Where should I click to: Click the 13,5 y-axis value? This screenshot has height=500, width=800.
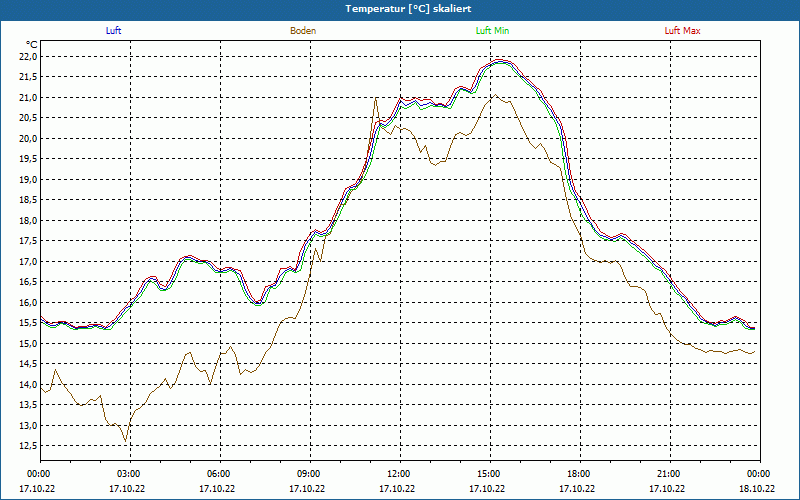pos(27,405)
